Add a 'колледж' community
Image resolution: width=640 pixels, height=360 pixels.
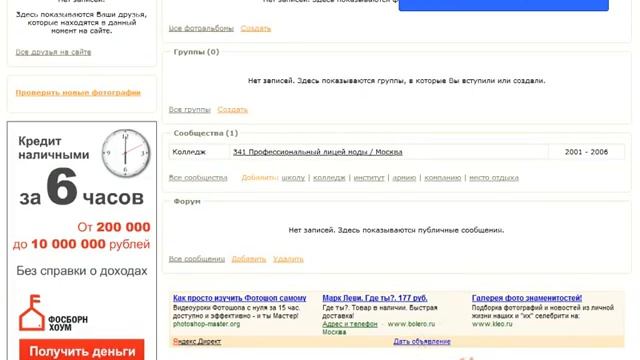(329, 178)
